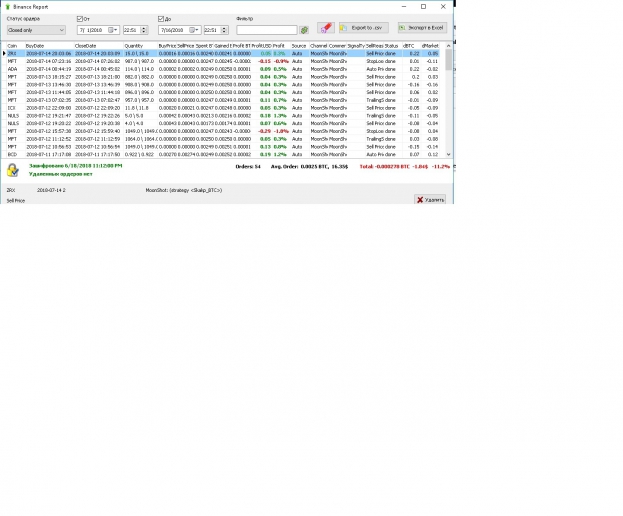Click the padlock encryption icon
The width and height of the screenshot is (623, 516).
13,170
